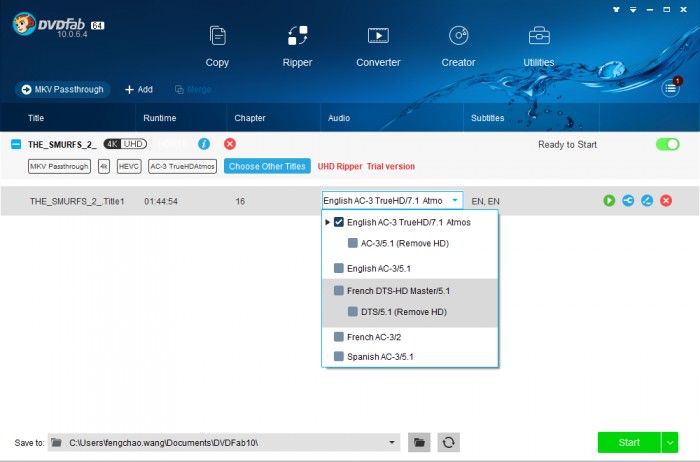Expand Save to path dropdown

[392, 442]
